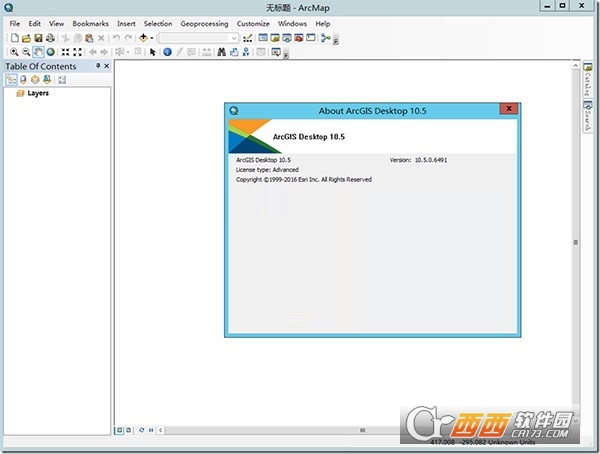600x454 pixels.
Task: Pin the Table Of Contents auto-hide
Action: click(x=98, y=66)
